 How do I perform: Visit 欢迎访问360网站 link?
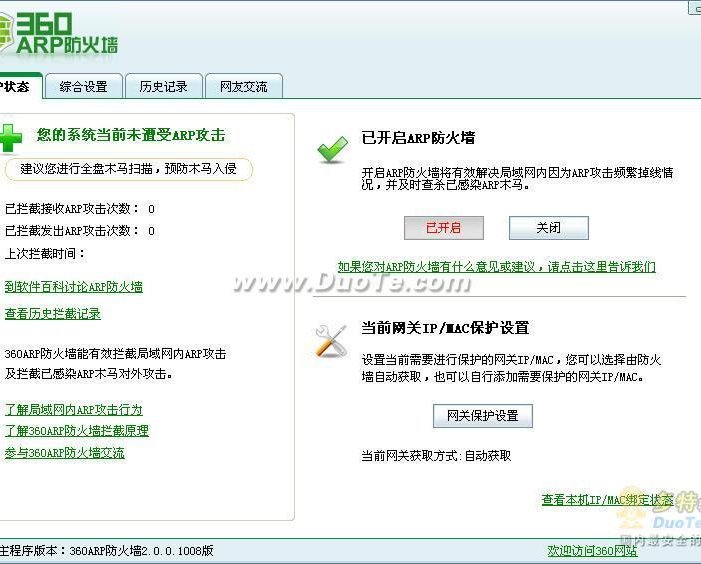(x=592, y=551)
